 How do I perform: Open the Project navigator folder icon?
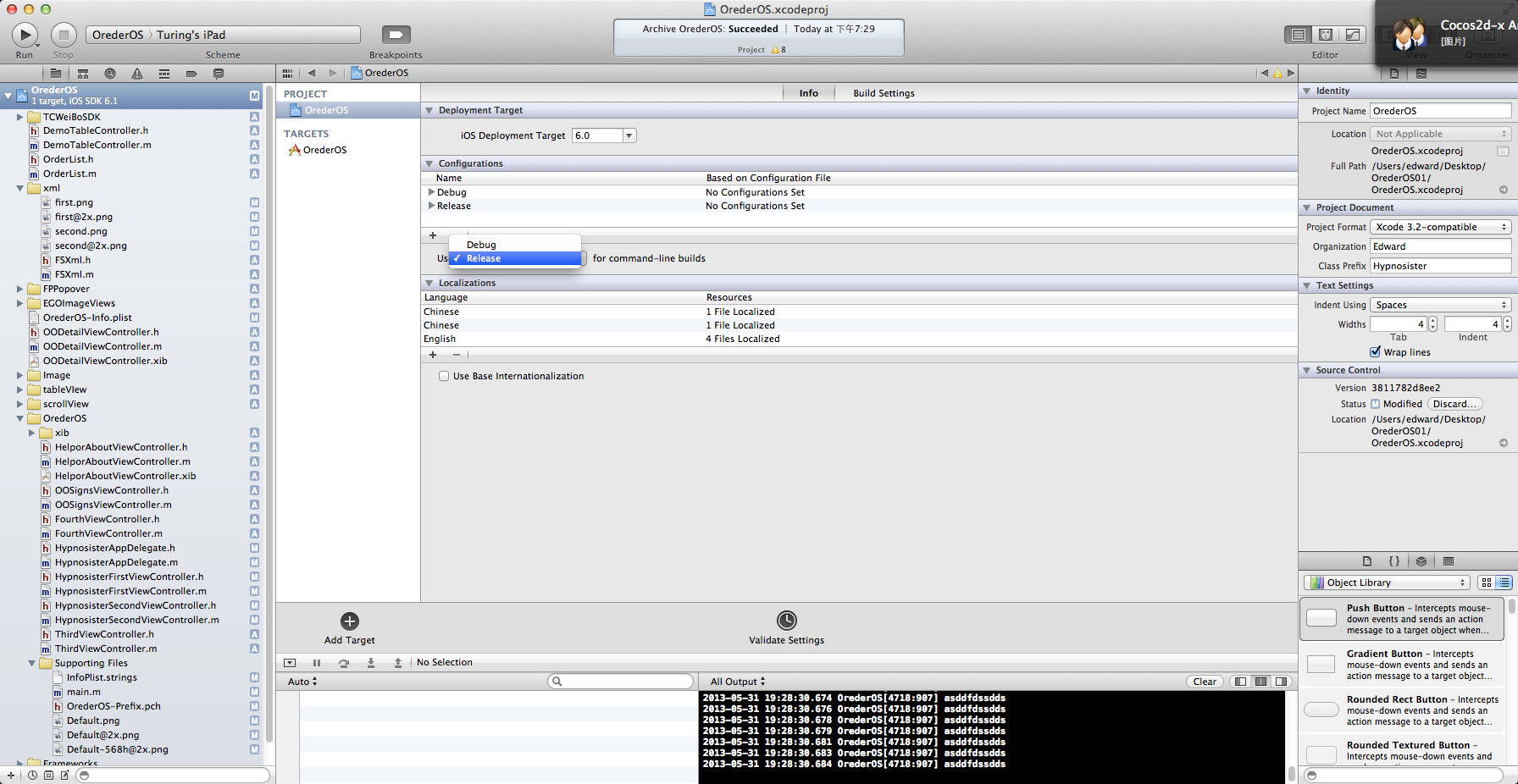[56, 74]
